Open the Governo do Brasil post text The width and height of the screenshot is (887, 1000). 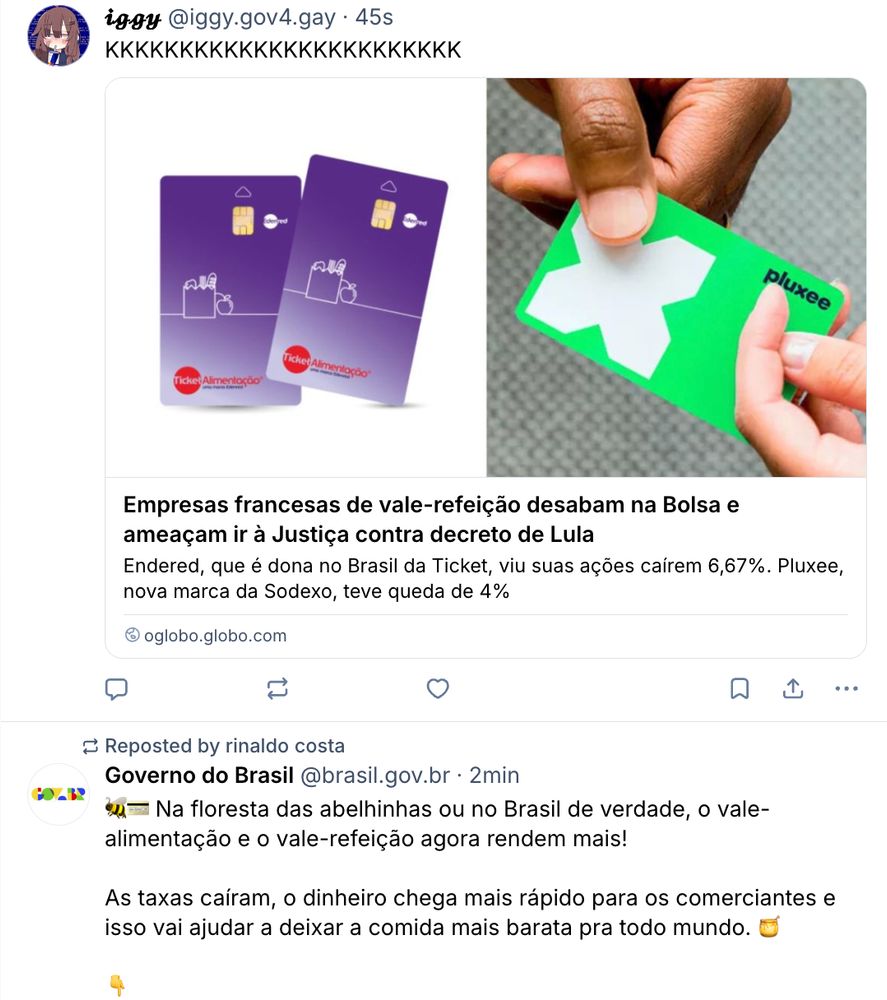coord(470,868)
